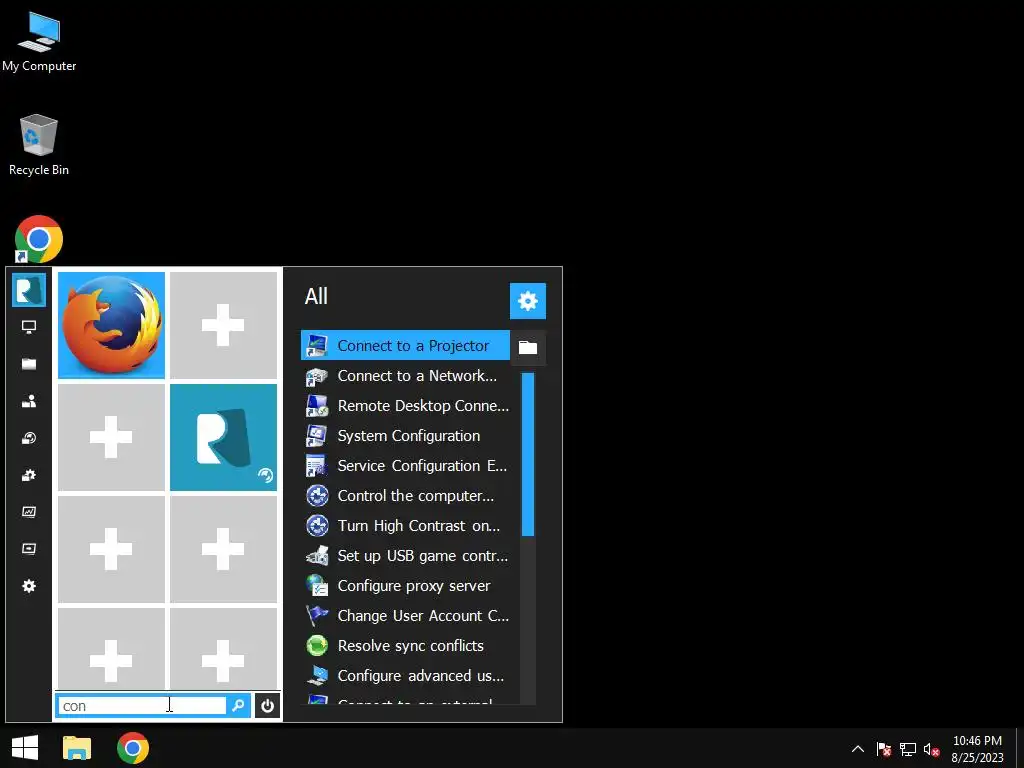Screen dimensions: 1024x768
Task: Click the blue results list scrollbar thumb
Action: click(x=528, y=454)
